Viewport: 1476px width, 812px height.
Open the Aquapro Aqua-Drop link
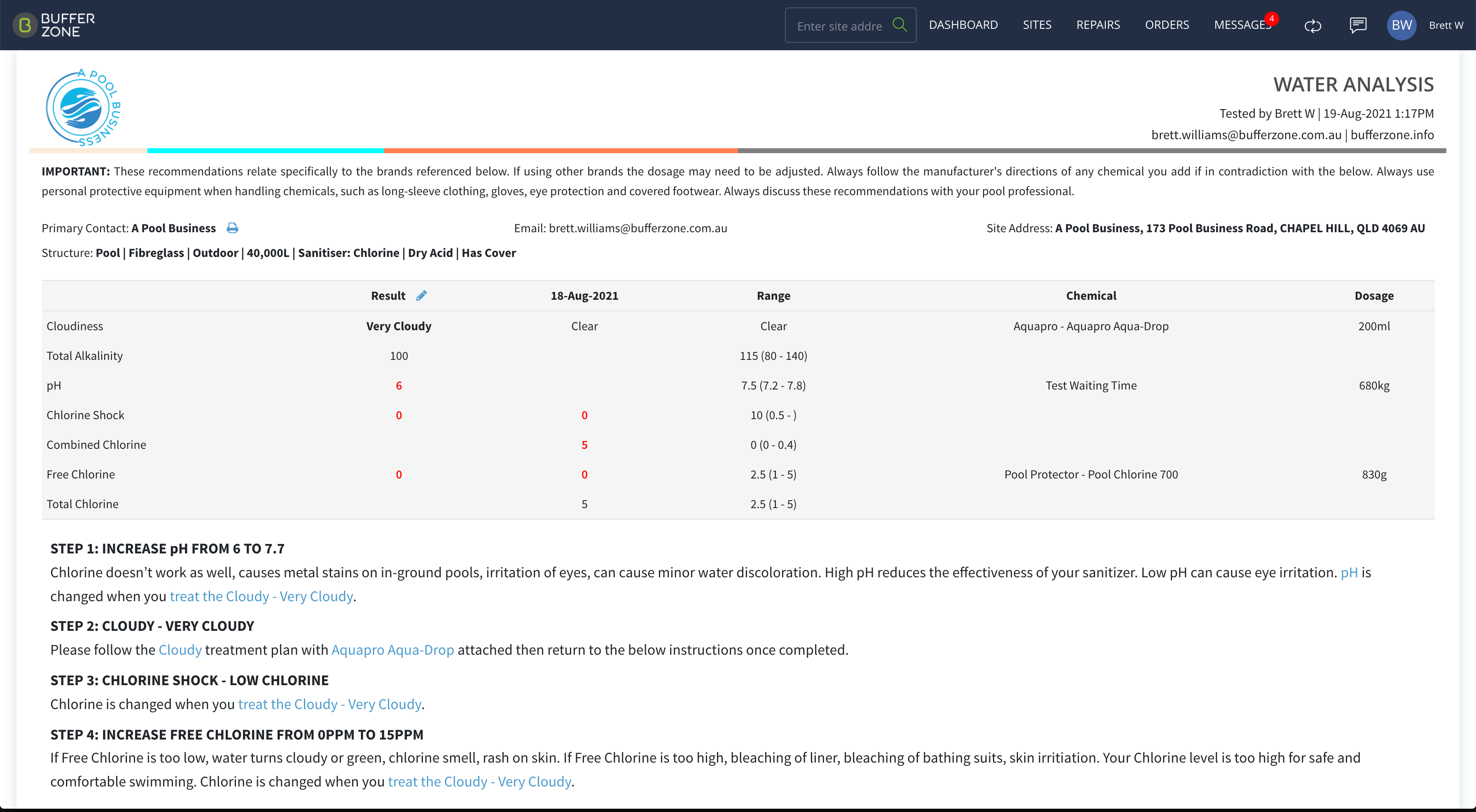point(392,650)
